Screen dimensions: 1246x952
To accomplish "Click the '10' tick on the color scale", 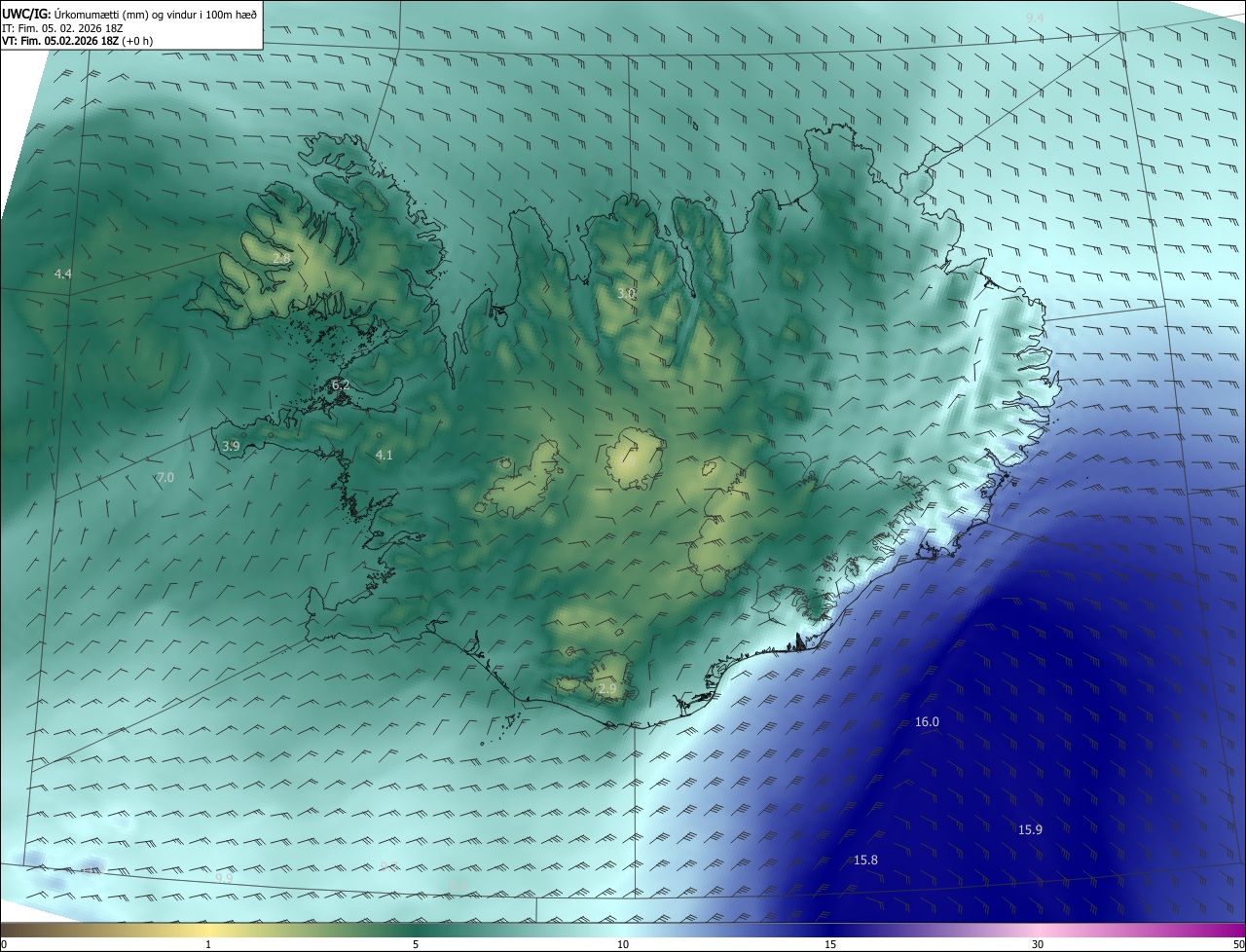I will pyautogui.click(x=623, y=944).
